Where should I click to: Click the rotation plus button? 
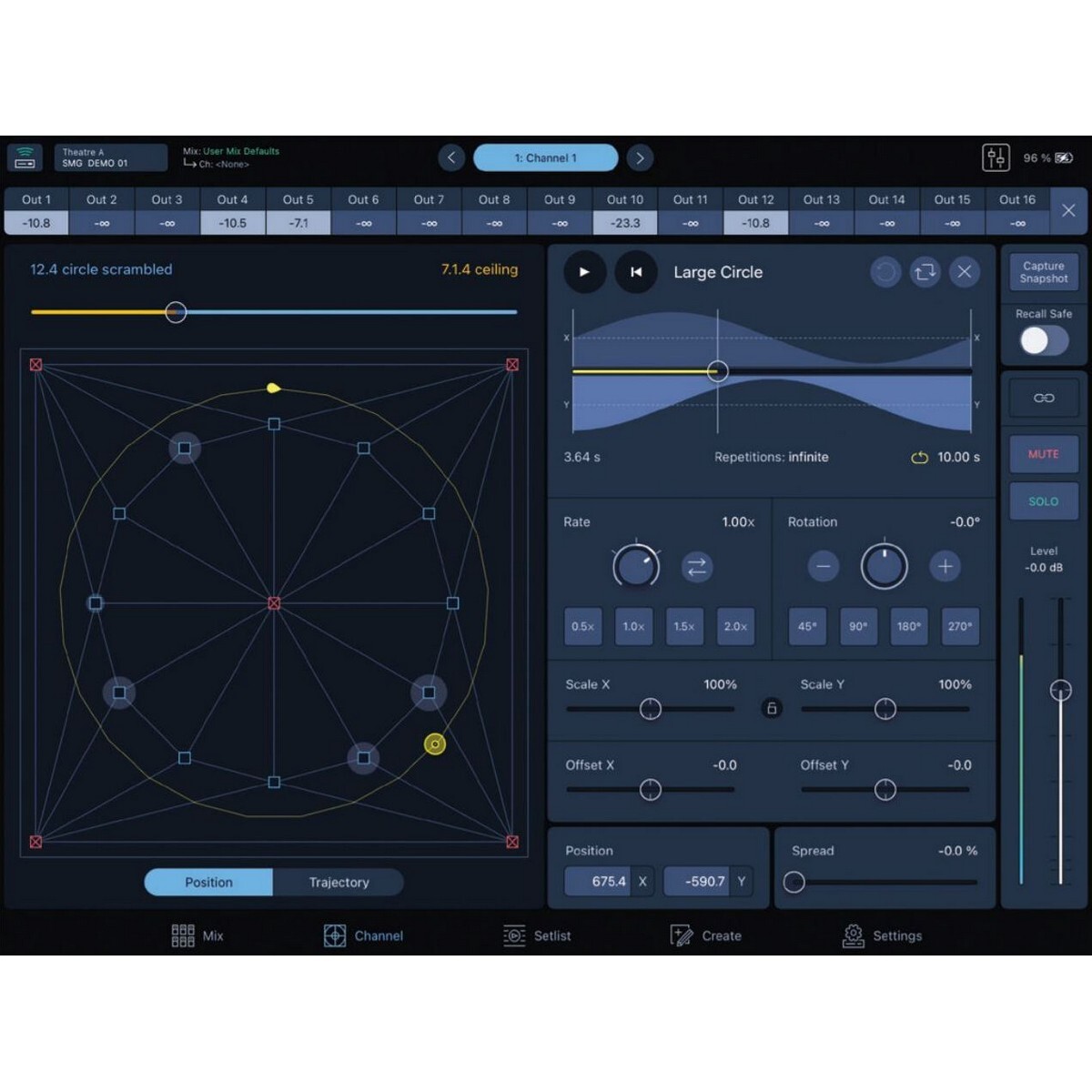coord(945,567)
